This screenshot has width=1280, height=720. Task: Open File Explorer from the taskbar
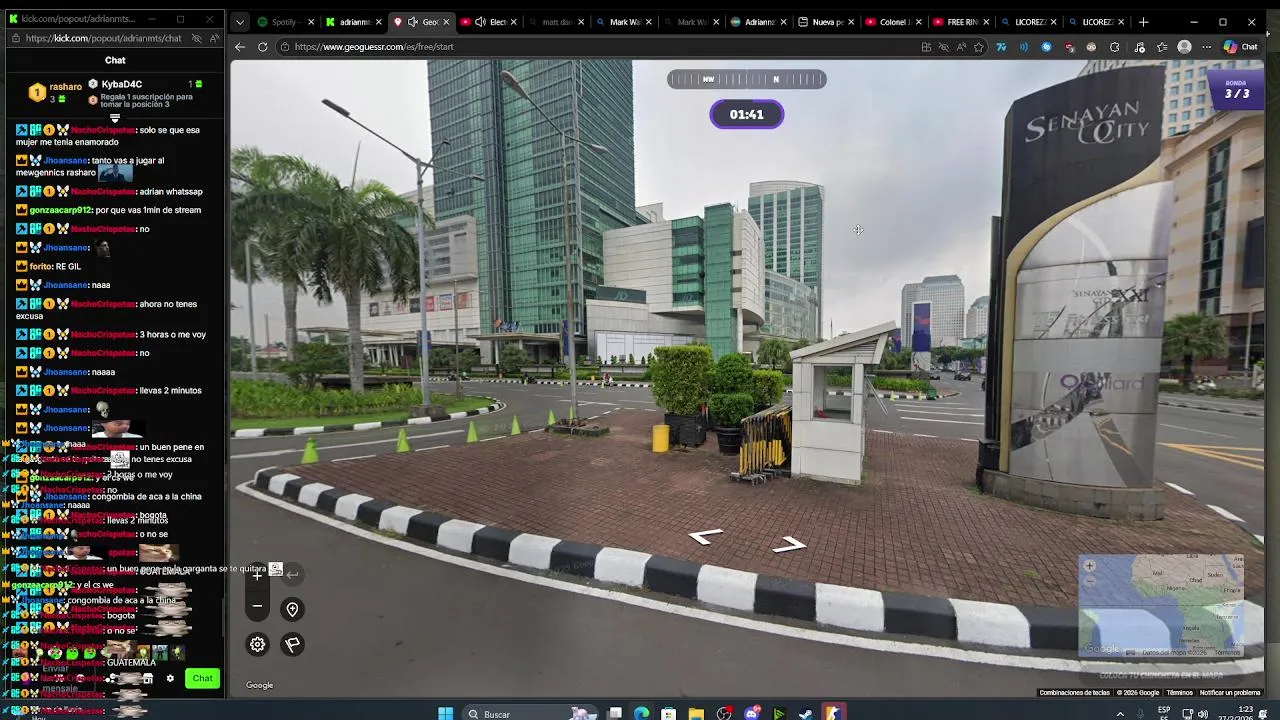click(x=696, y=714)
